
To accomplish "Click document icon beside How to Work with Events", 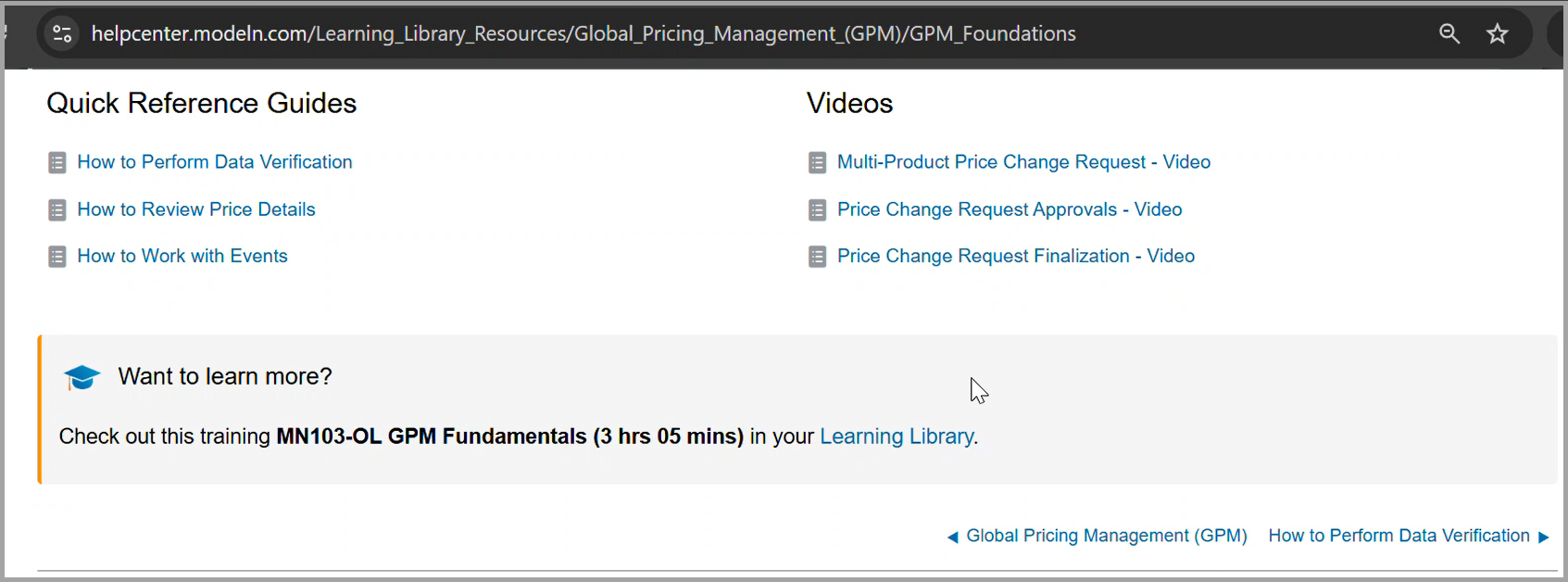I will pos(57,257).
